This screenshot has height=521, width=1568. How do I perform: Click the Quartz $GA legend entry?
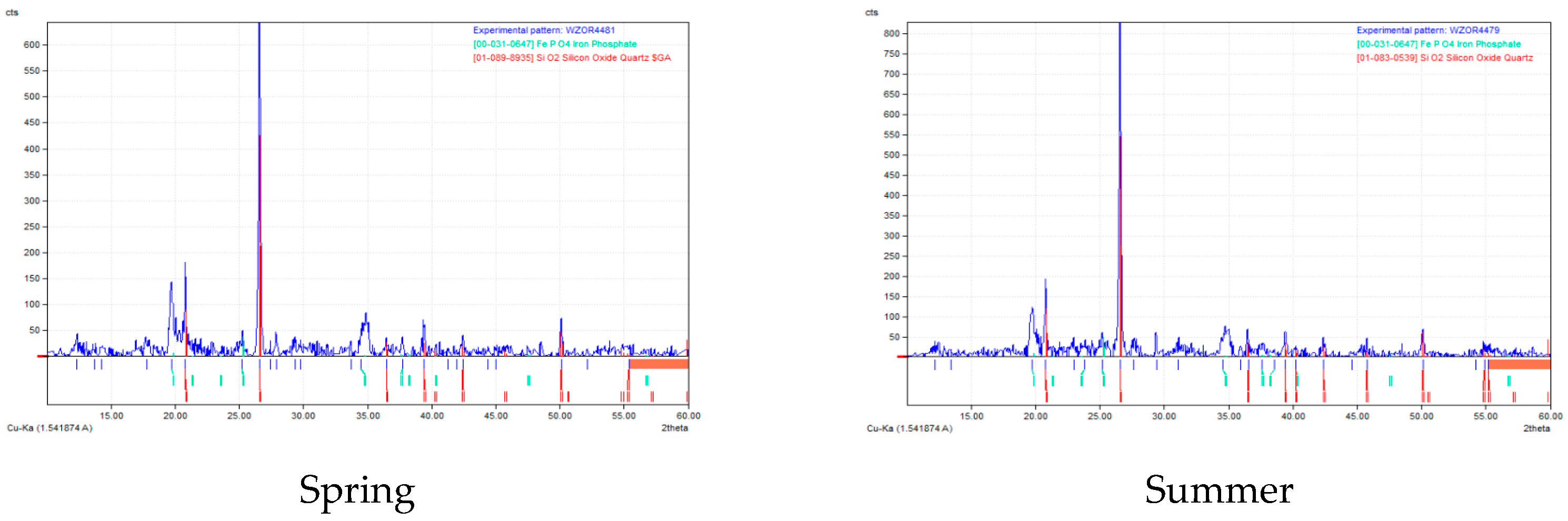(572, 58)
